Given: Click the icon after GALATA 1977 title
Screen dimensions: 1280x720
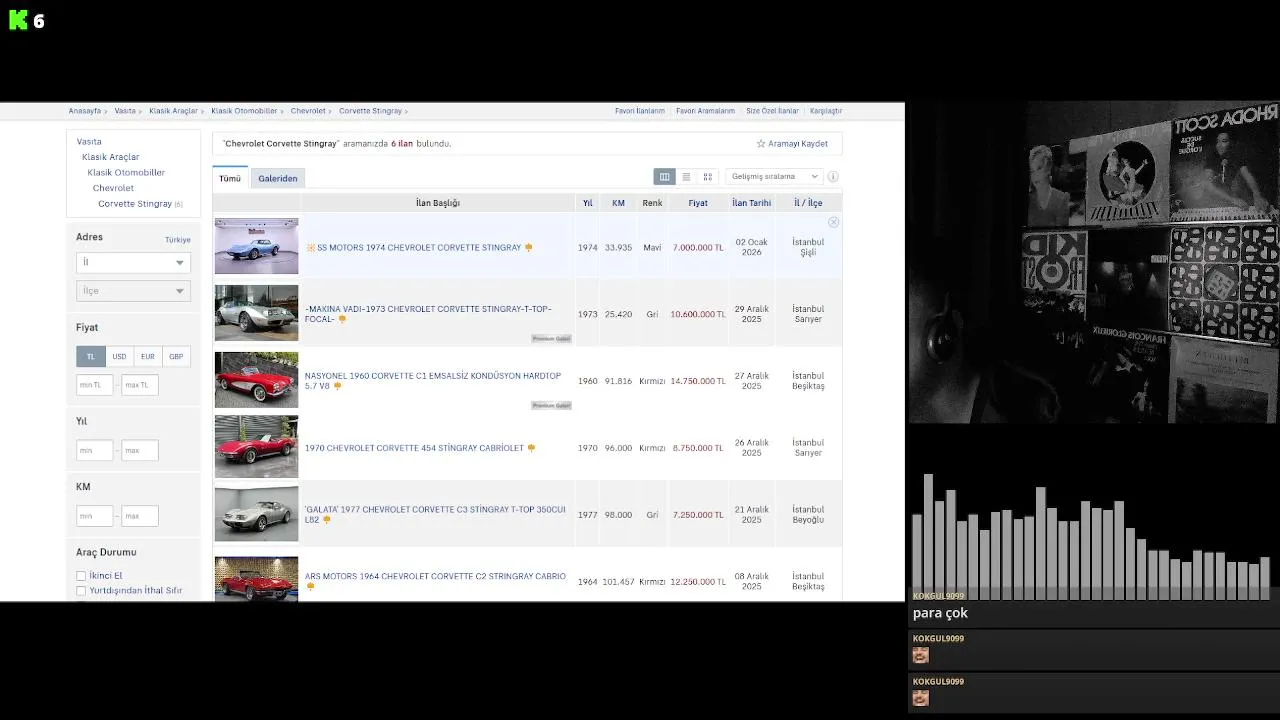Looking at the screenshot, I should 326,520.
